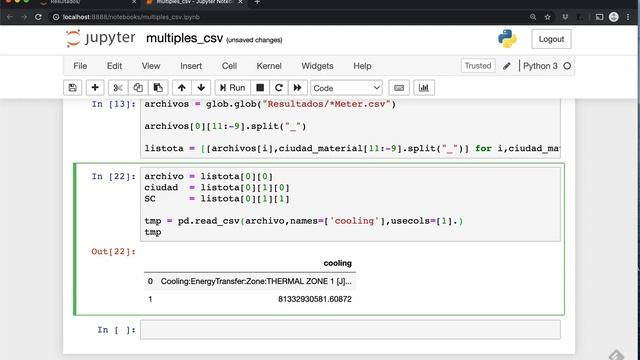The image size is (640, 360).
Task: Click Cooling:EnergyTransfer:Zone row text
Action: (x=256, y=281)
